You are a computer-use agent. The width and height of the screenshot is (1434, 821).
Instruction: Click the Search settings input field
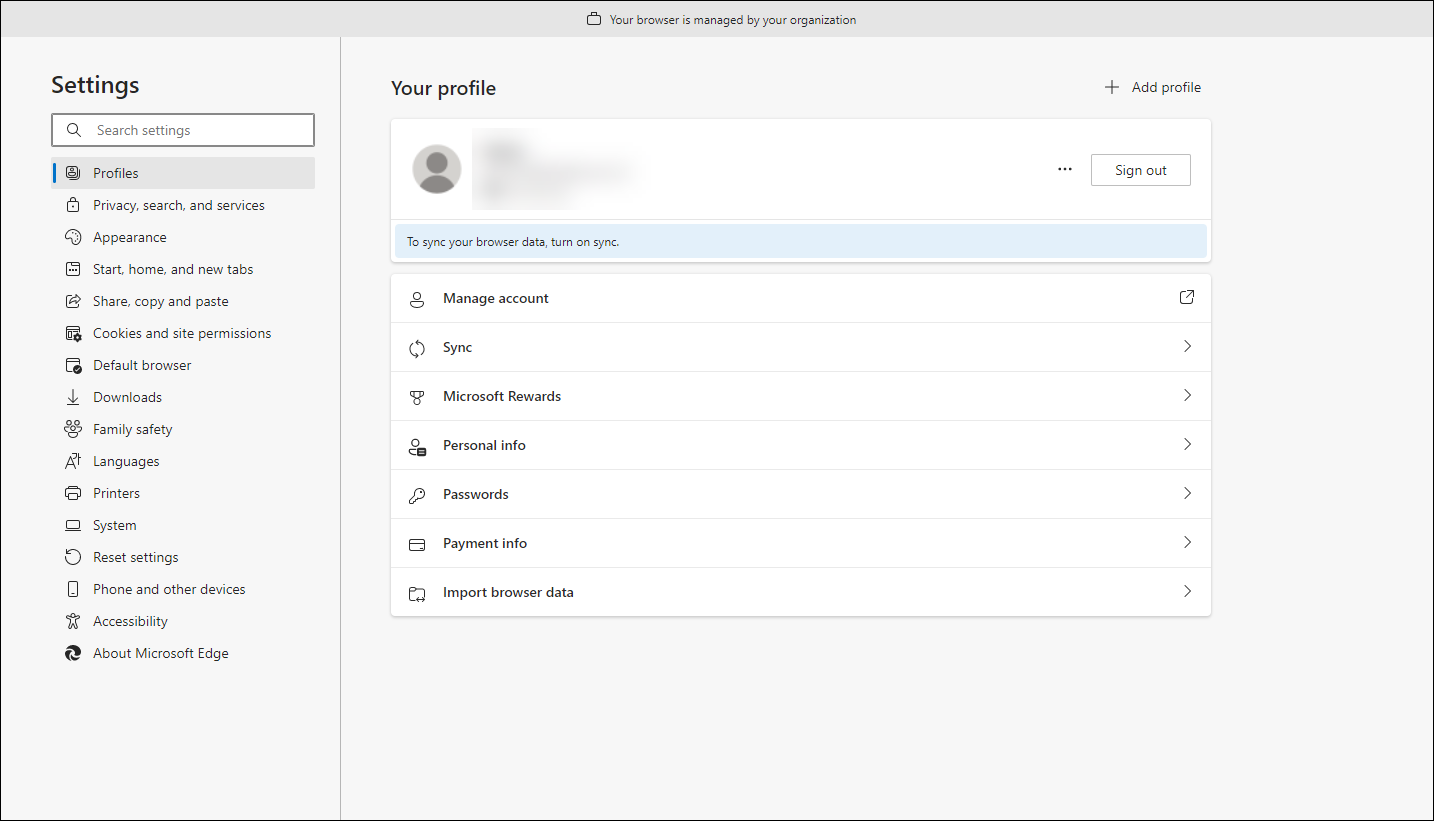[x=183, y=130]
